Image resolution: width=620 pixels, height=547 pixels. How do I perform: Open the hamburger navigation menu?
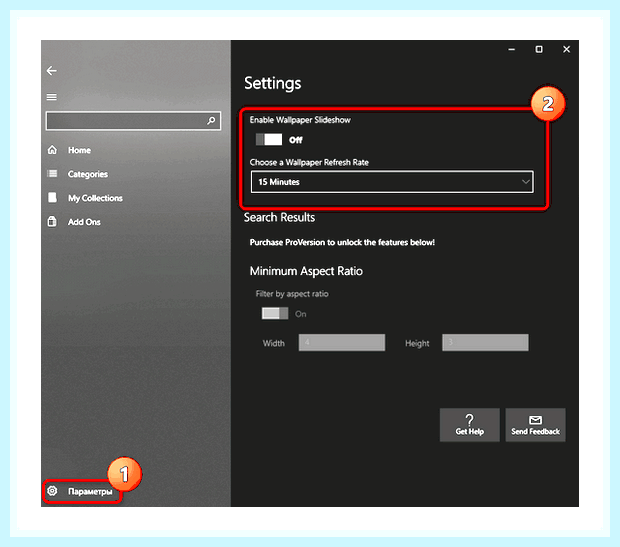(51, 97)
